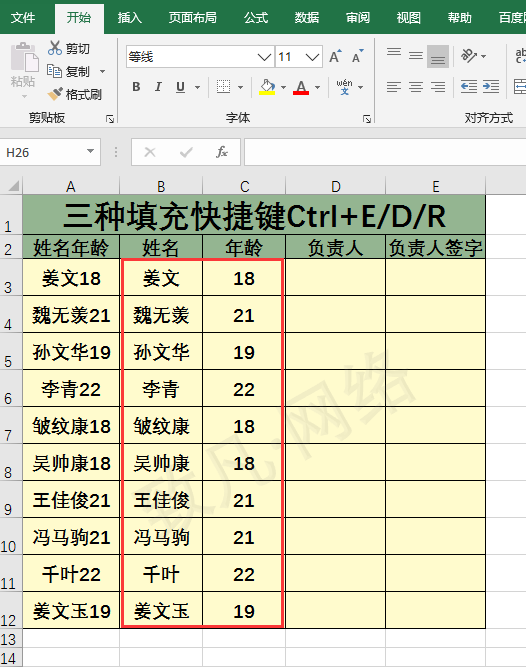
Task: Click the text orientation icon
Action: [469, 56]
